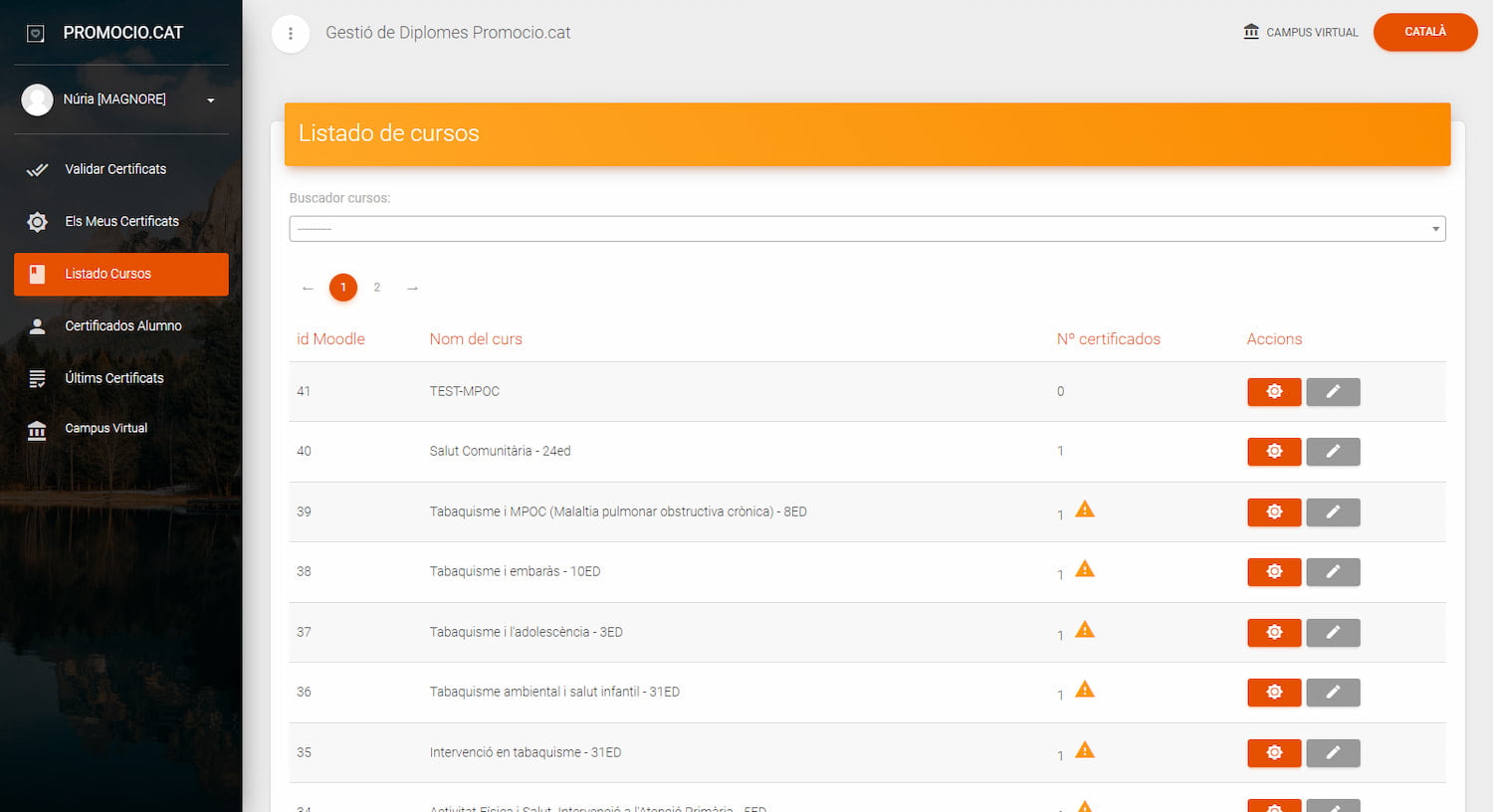1493x812 pixels.
Task: Open gear settings for Tabaquisme i l'adolescència
Action: pyautogui.click(x=1274, y=633)
